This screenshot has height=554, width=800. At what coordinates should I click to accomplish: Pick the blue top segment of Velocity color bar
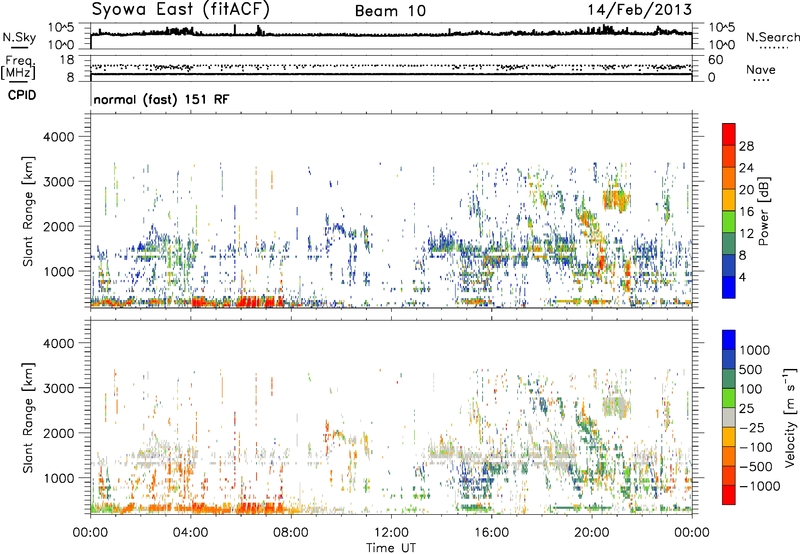(x=729, y=340)
